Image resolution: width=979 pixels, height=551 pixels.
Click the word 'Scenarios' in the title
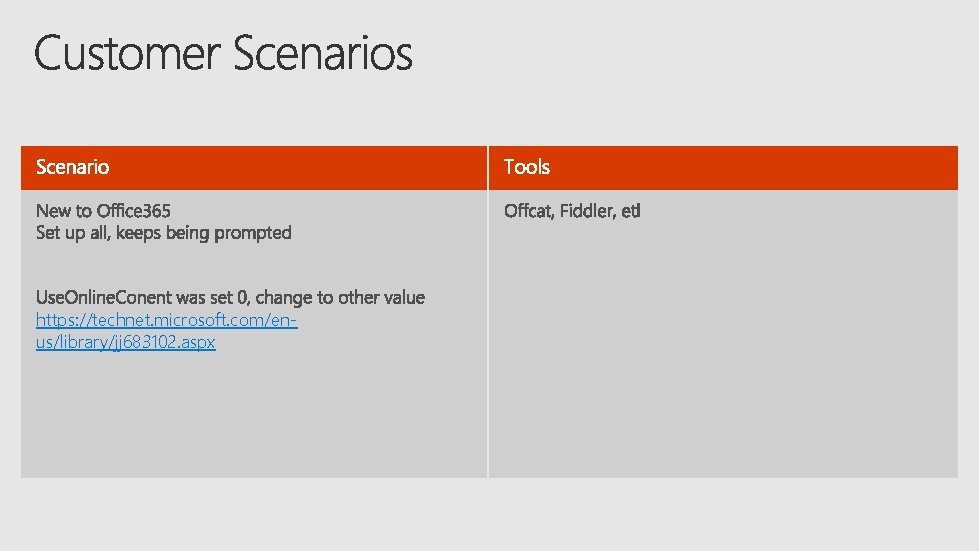[x=324, y=53]
